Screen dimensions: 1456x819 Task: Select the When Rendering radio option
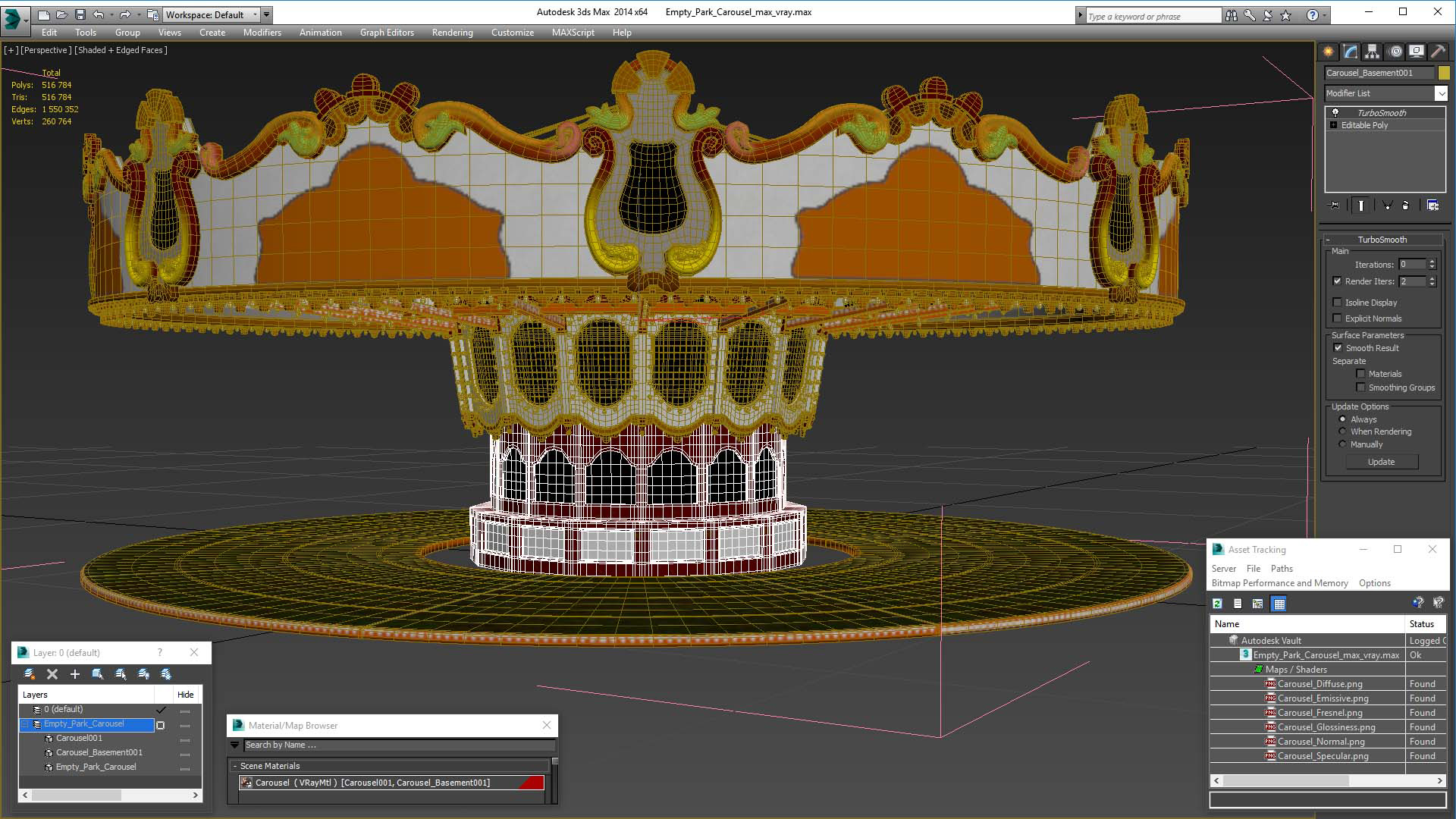(1342, 431)
